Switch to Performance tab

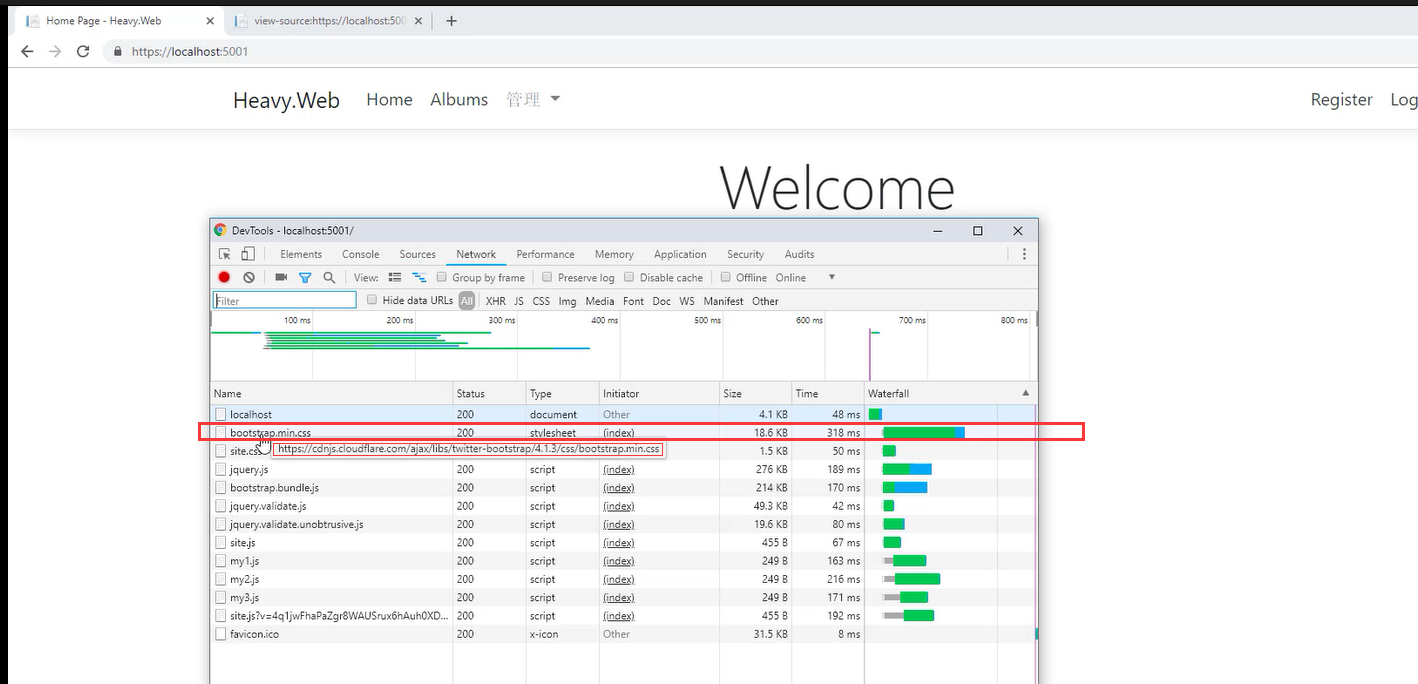(546, 254)
